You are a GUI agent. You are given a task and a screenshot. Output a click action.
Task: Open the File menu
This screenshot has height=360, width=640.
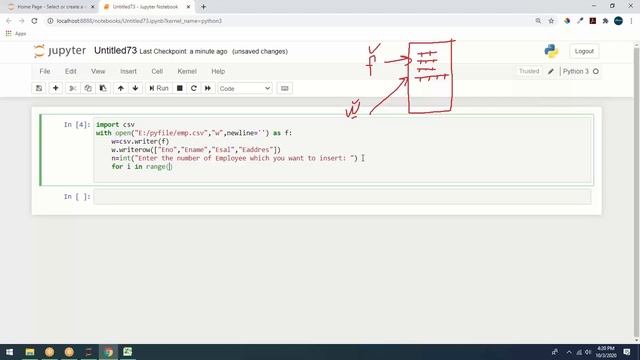tap(45, 71)
